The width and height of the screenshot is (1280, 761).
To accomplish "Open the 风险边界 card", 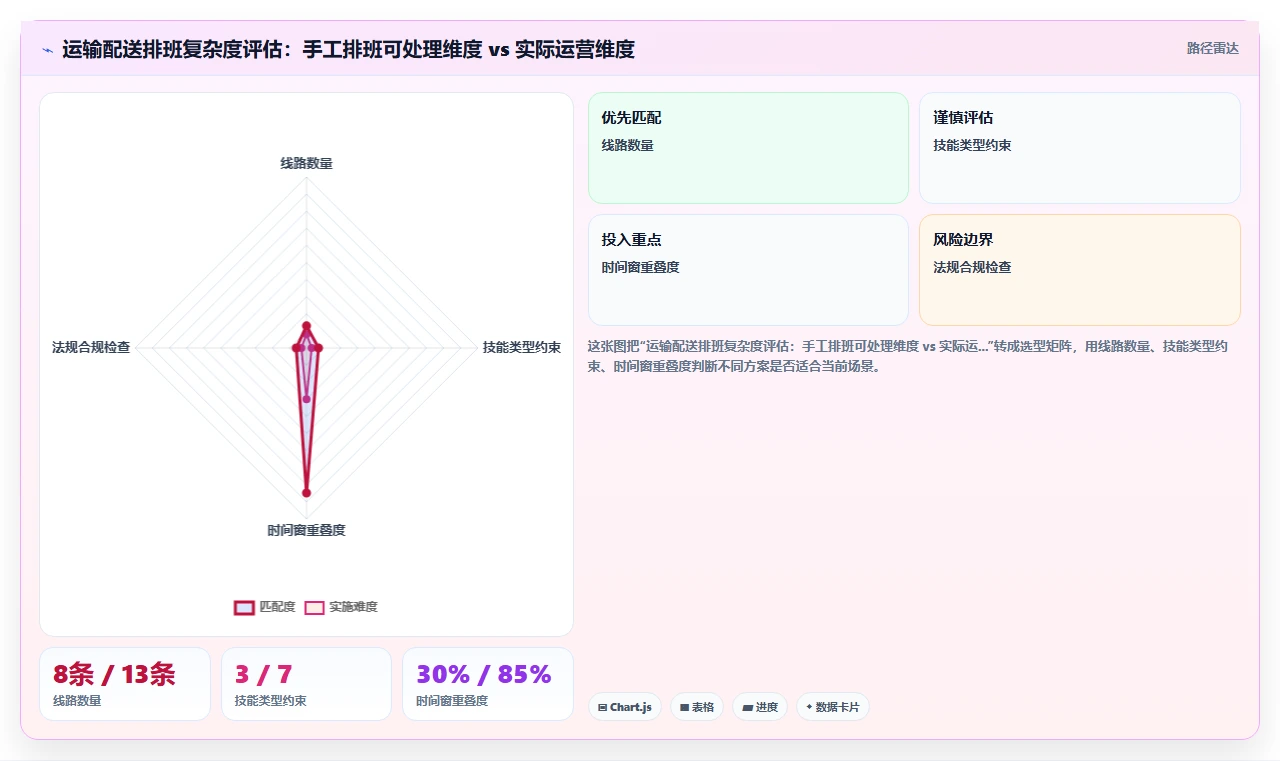I will tap(1080, 270).
